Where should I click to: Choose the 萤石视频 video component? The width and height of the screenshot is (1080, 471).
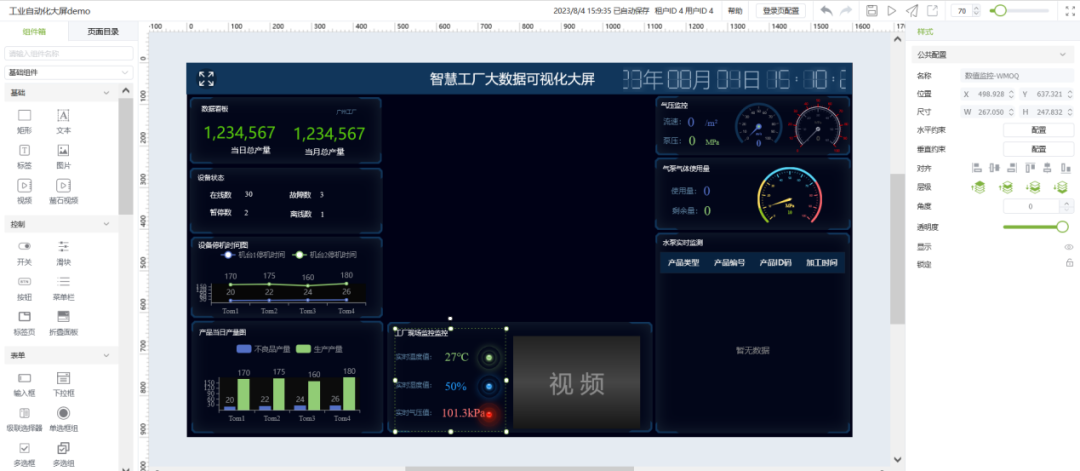point(63,192)
